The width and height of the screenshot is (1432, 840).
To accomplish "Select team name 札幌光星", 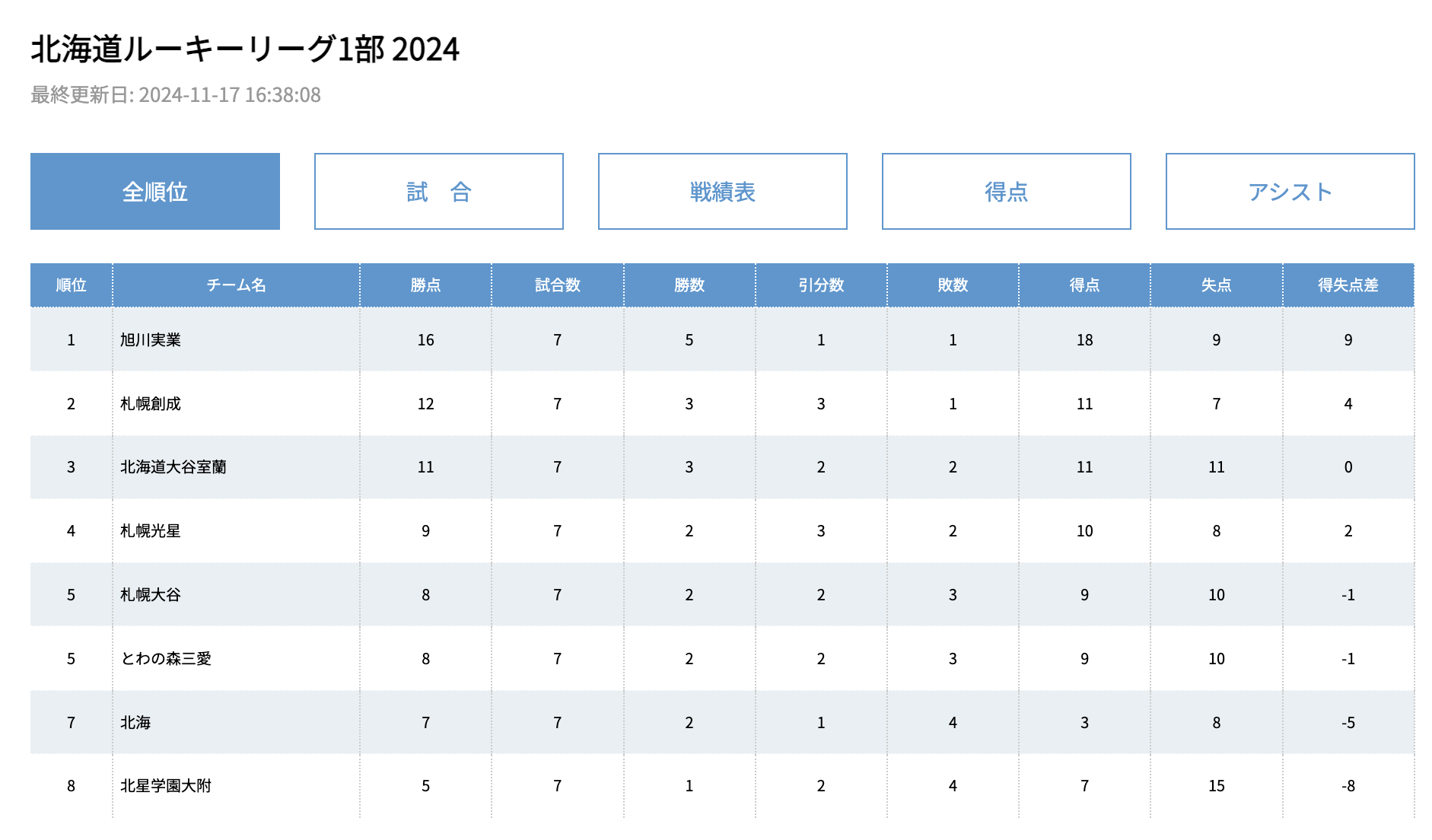I will click(x=151, y=531).
